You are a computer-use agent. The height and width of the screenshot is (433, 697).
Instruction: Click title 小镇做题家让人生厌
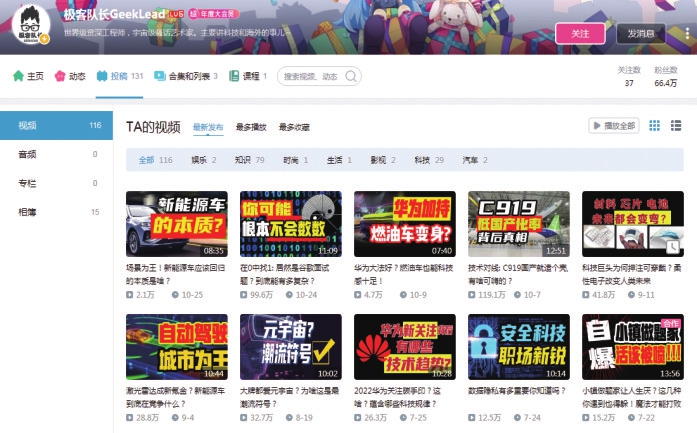(632, 397)
